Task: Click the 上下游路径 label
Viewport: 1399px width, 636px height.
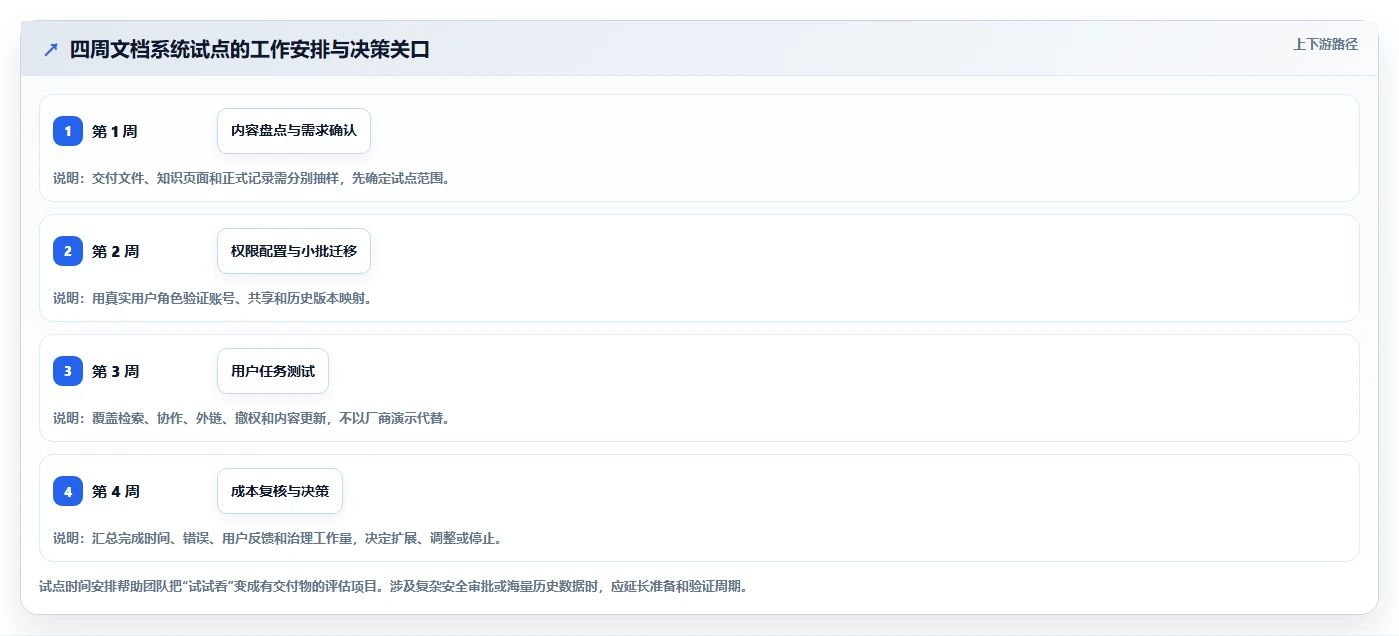Action: tap(1325, 44)
